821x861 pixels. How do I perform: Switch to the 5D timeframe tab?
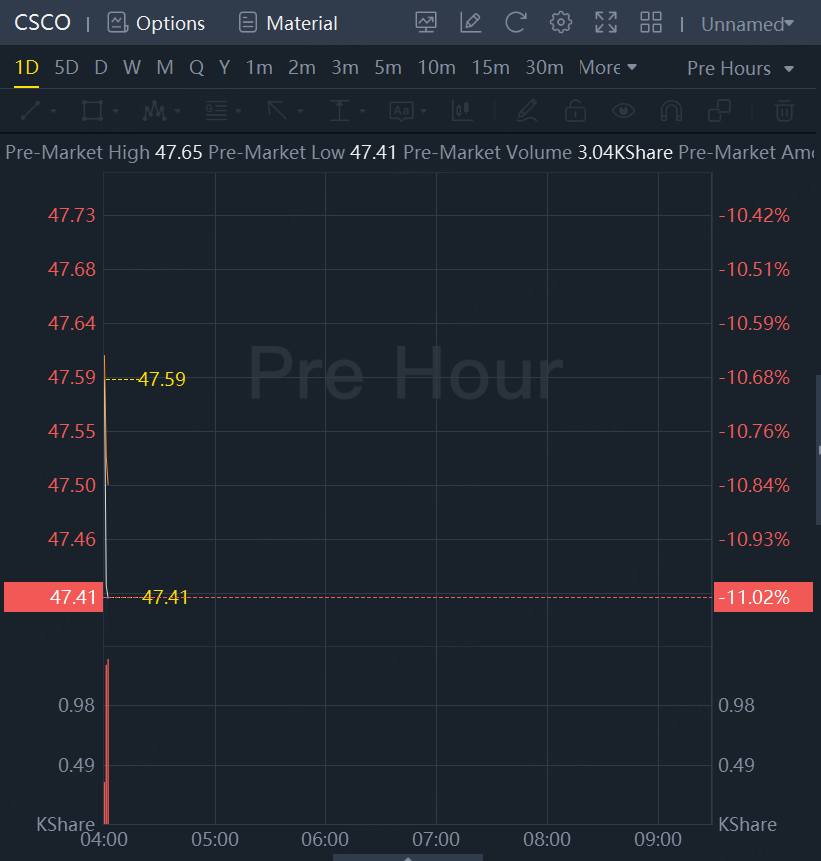click(66, 67)
